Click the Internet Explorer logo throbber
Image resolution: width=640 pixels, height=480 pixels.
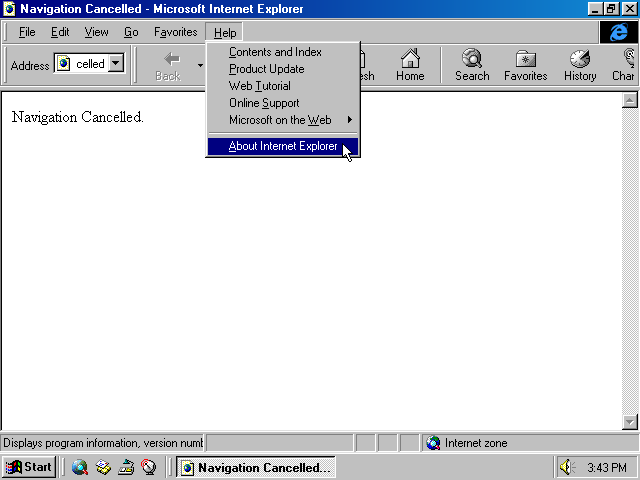618,32
